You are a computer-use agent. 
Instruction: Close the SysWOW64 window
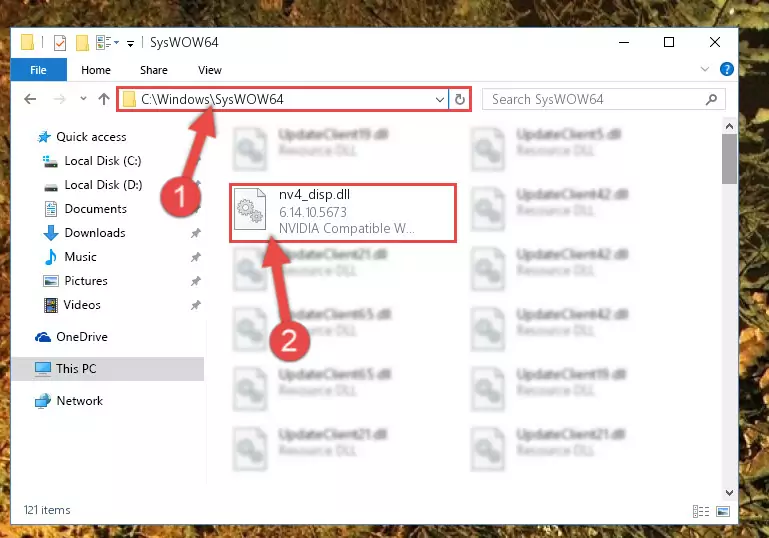click(715, 43)
